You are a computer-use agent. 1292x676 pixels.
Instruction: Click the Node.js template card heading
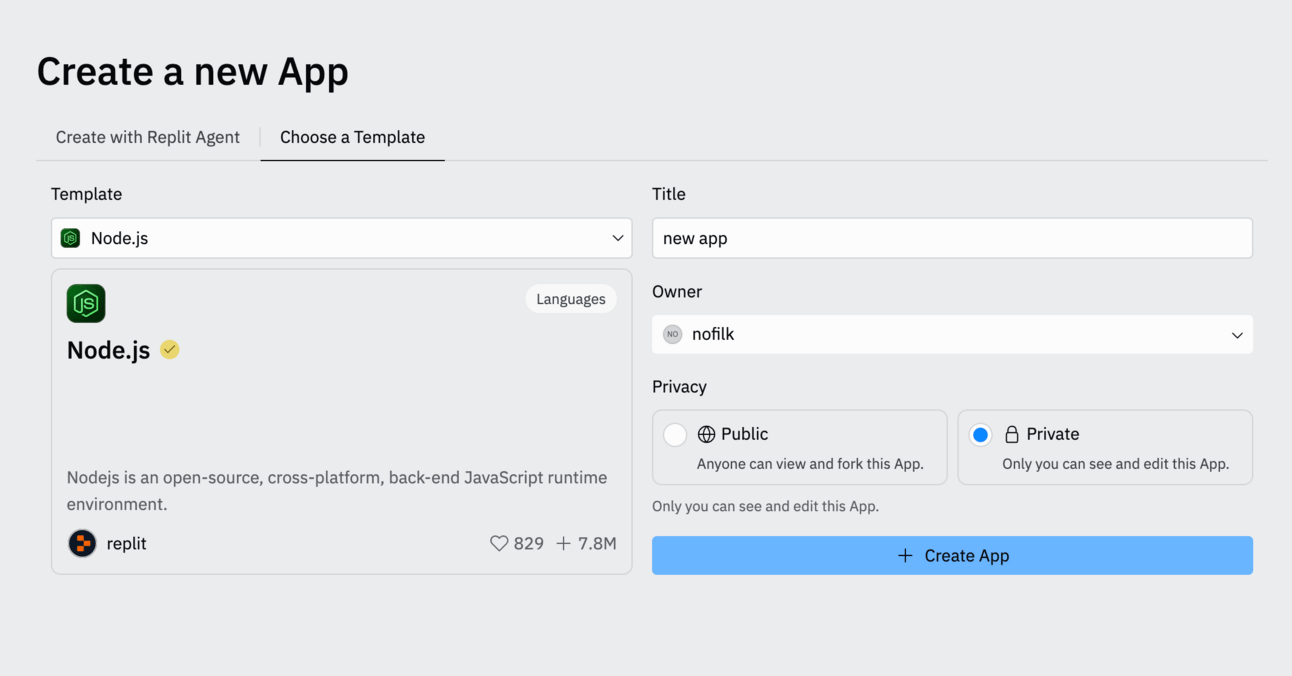(x=108, y=350)
